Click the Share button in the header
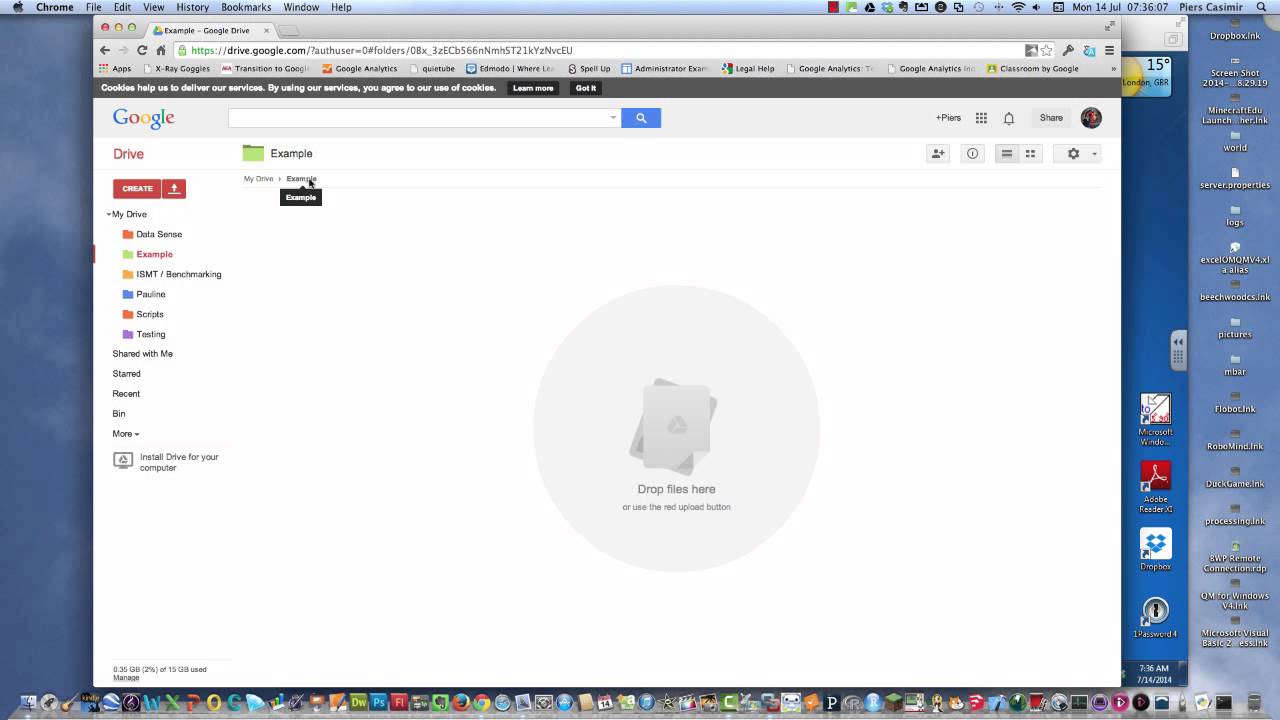The width and height of the screenshot is (1280, 720). point(1051,118)
